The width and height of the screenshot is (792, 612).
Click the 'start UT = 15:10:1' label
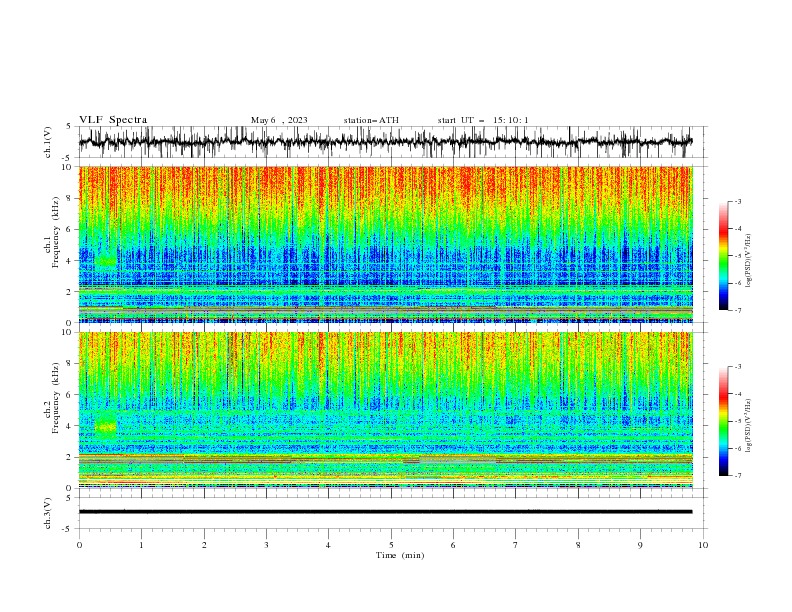(483, 120)
